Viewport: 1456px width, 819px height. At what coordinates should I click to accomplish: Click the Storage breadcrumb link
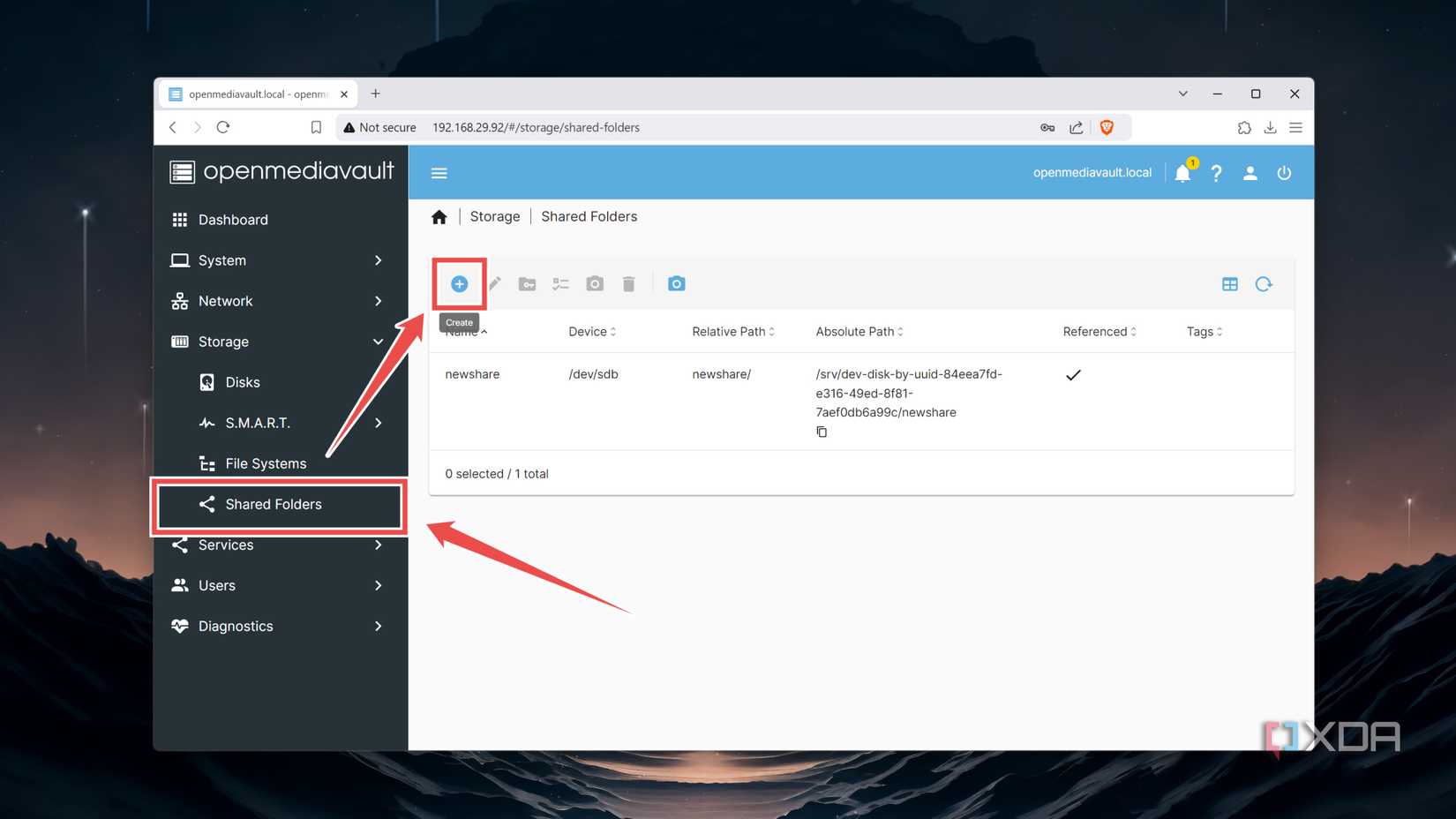pyautogui.click(x=494, y=216)
